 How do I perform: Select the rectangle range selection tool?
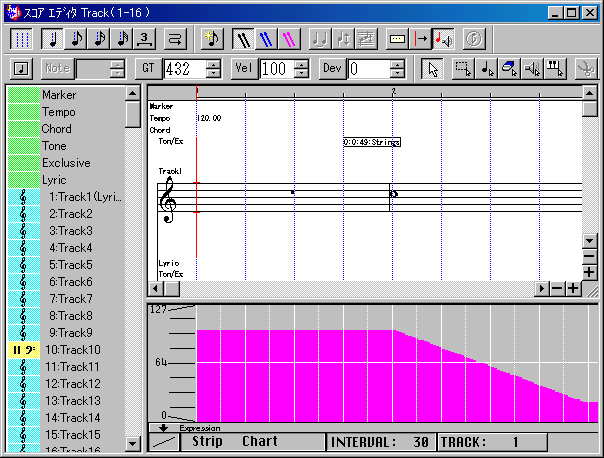click(x=463, y=69)
